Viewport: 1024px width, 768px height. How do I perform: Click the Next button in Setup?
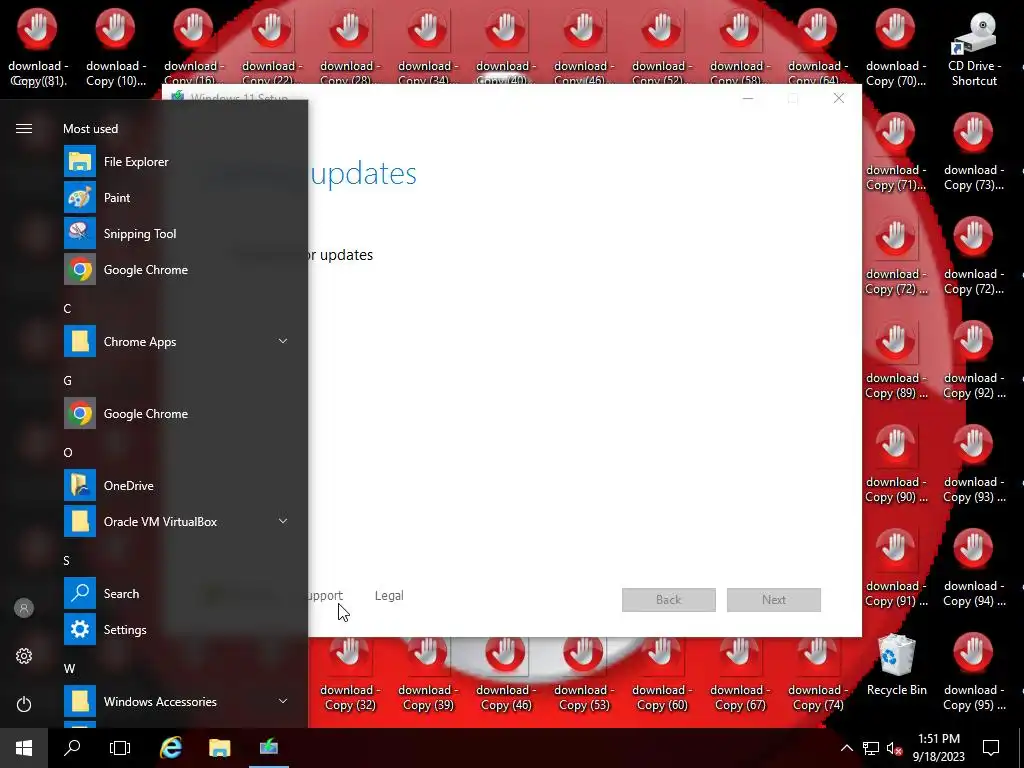tap(774, 600)
